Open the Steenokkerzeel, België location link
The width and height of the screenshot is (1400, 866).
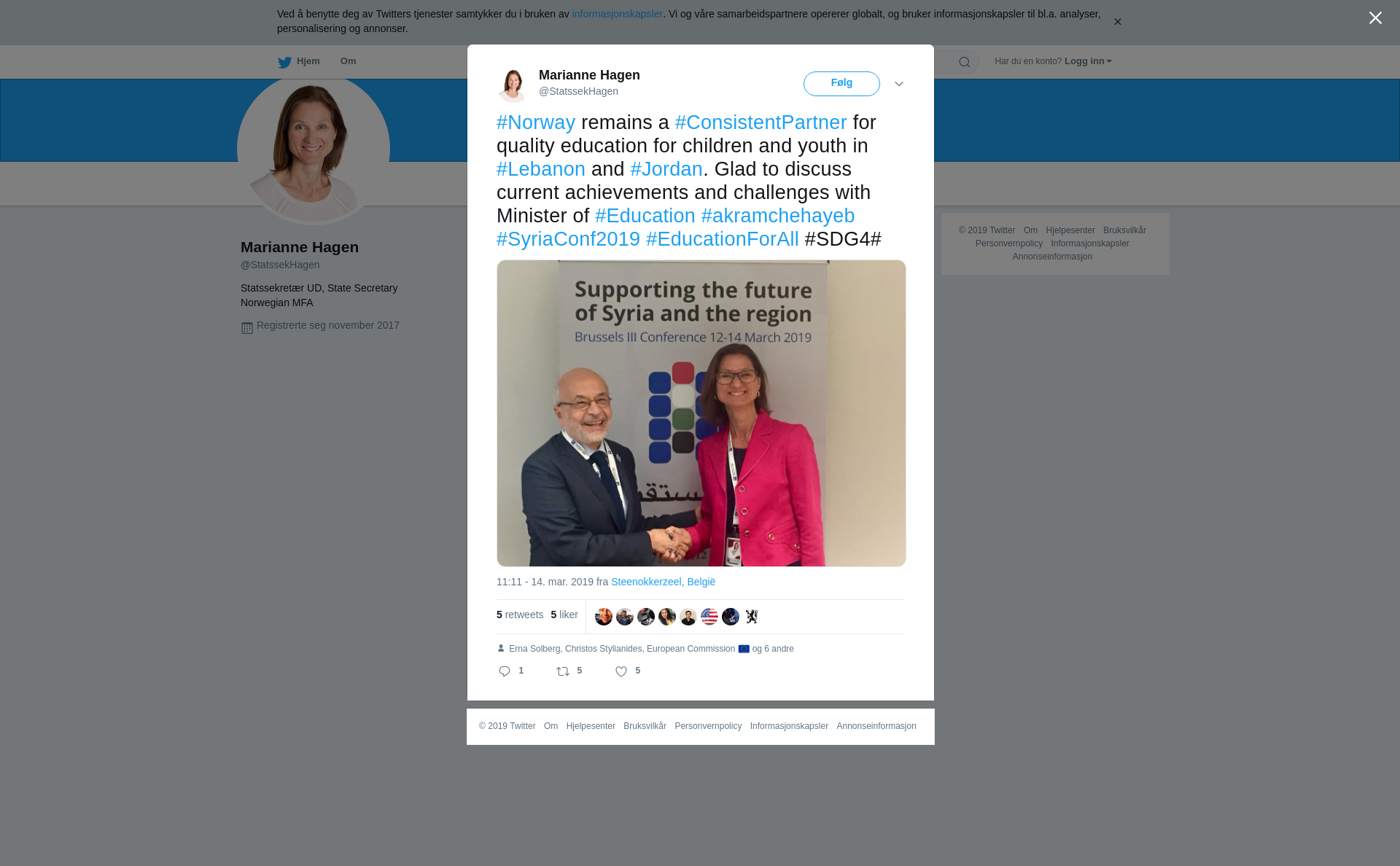[663, 582]
